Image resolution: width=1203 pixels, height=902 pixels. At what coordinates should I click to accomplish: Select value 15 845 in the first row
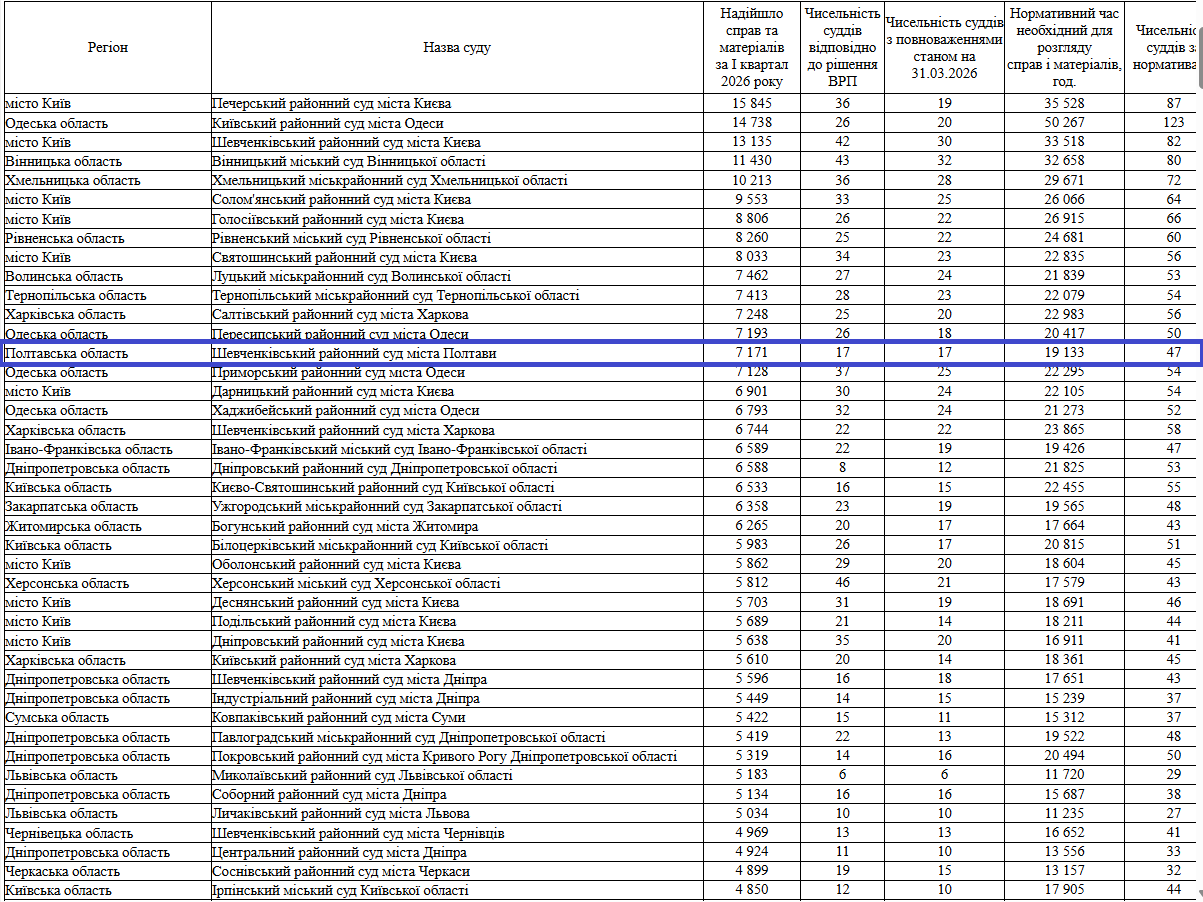tap(753, 104)
